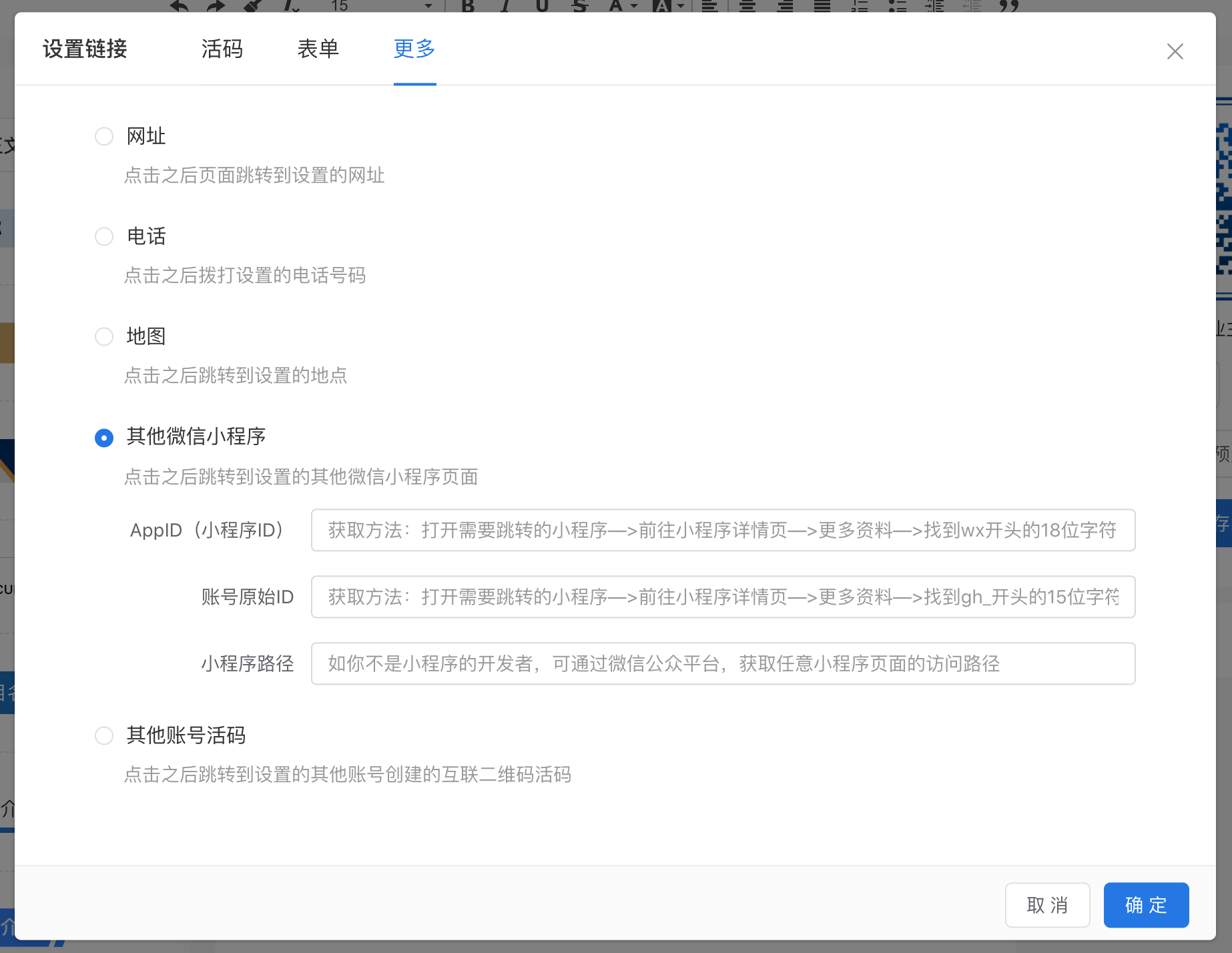This screenshot has width=1232, height=953.
Task: Insert blockquote using the quote icon
Action: coord(1009,6)
